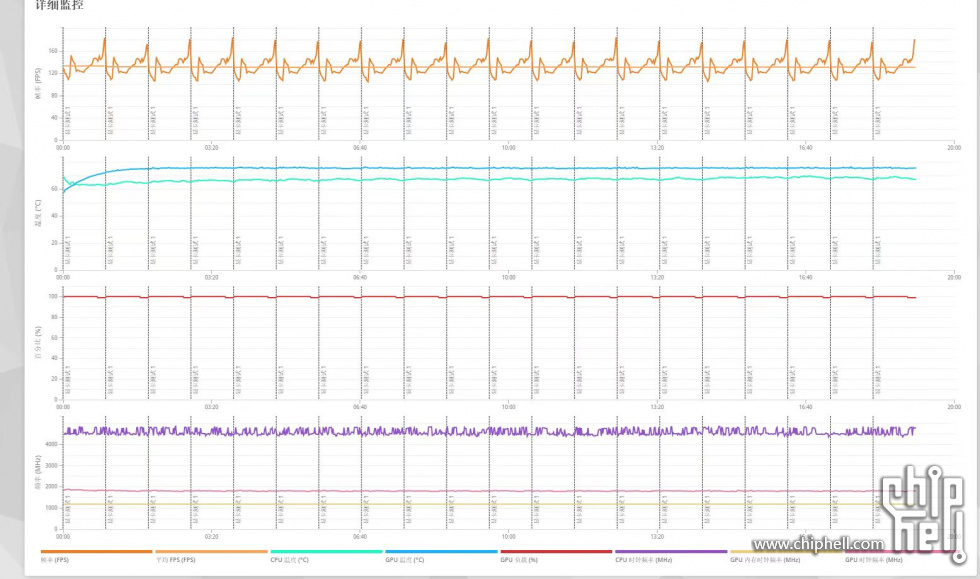The width and height of the screenshot is (980, 579).
Task: Click the 1000 label on the frequency axis
Action: 52,508
